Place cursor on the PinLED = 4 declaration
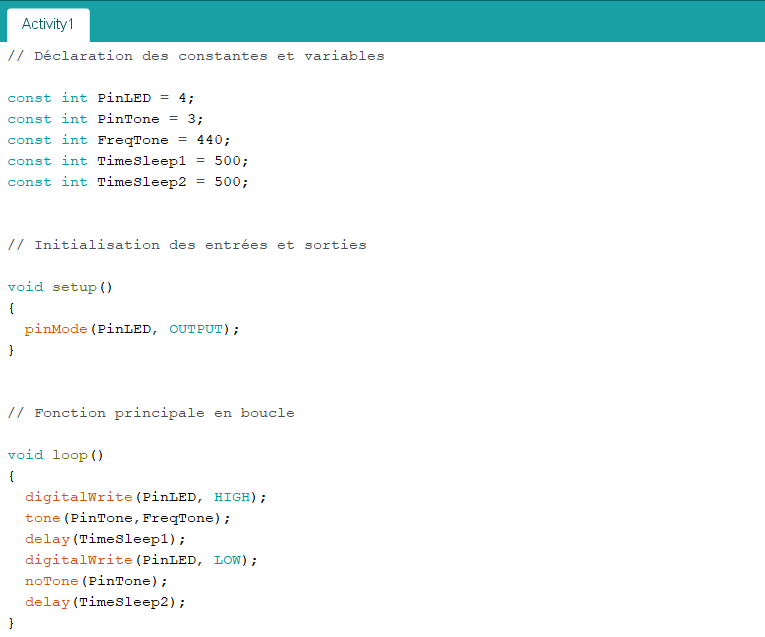 [101, 98]
